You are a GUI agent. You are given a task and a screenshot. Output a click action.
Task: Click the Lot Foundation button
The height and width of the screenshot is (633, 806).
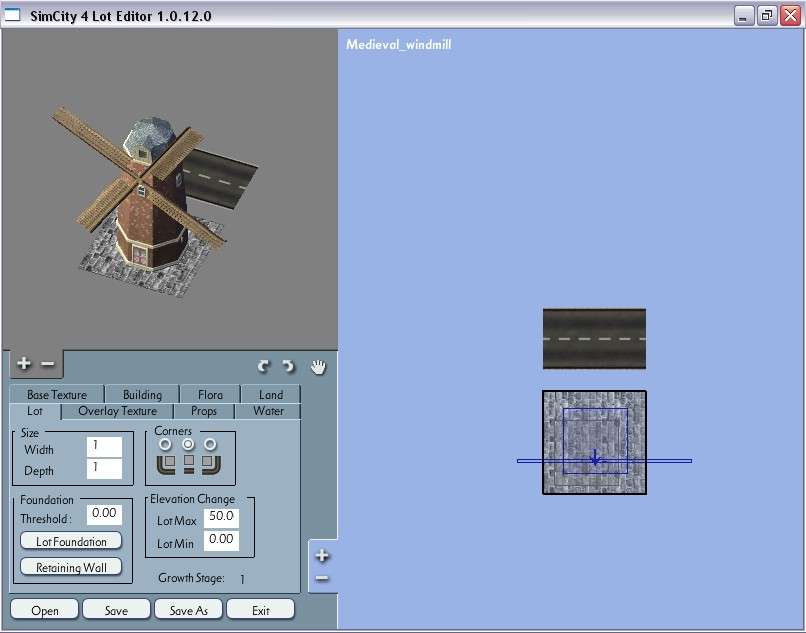click(71, 541)
